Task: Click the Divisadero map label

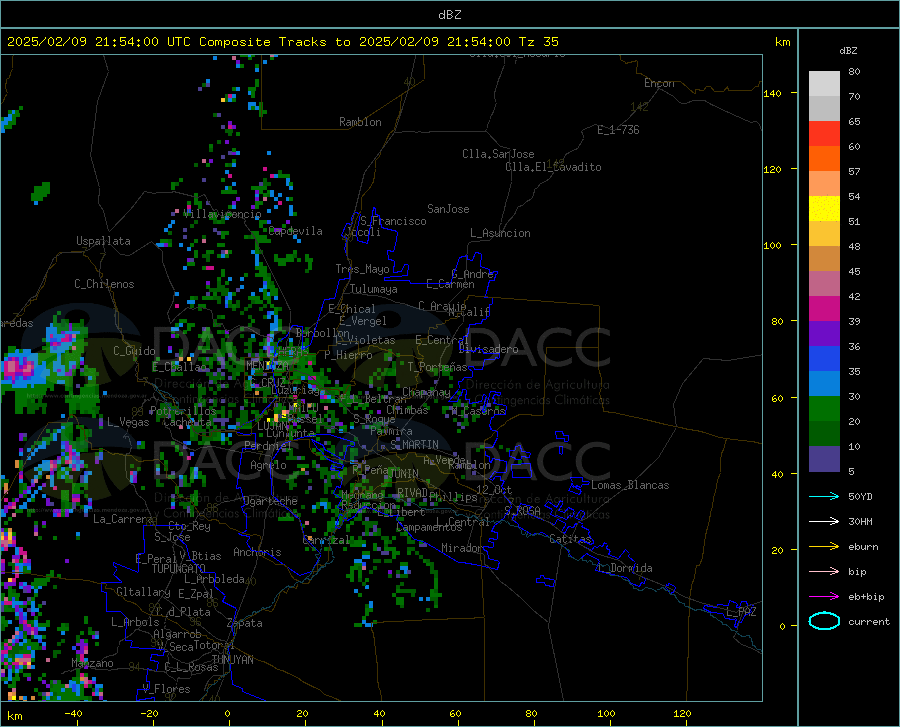Action: pos(488,349)
